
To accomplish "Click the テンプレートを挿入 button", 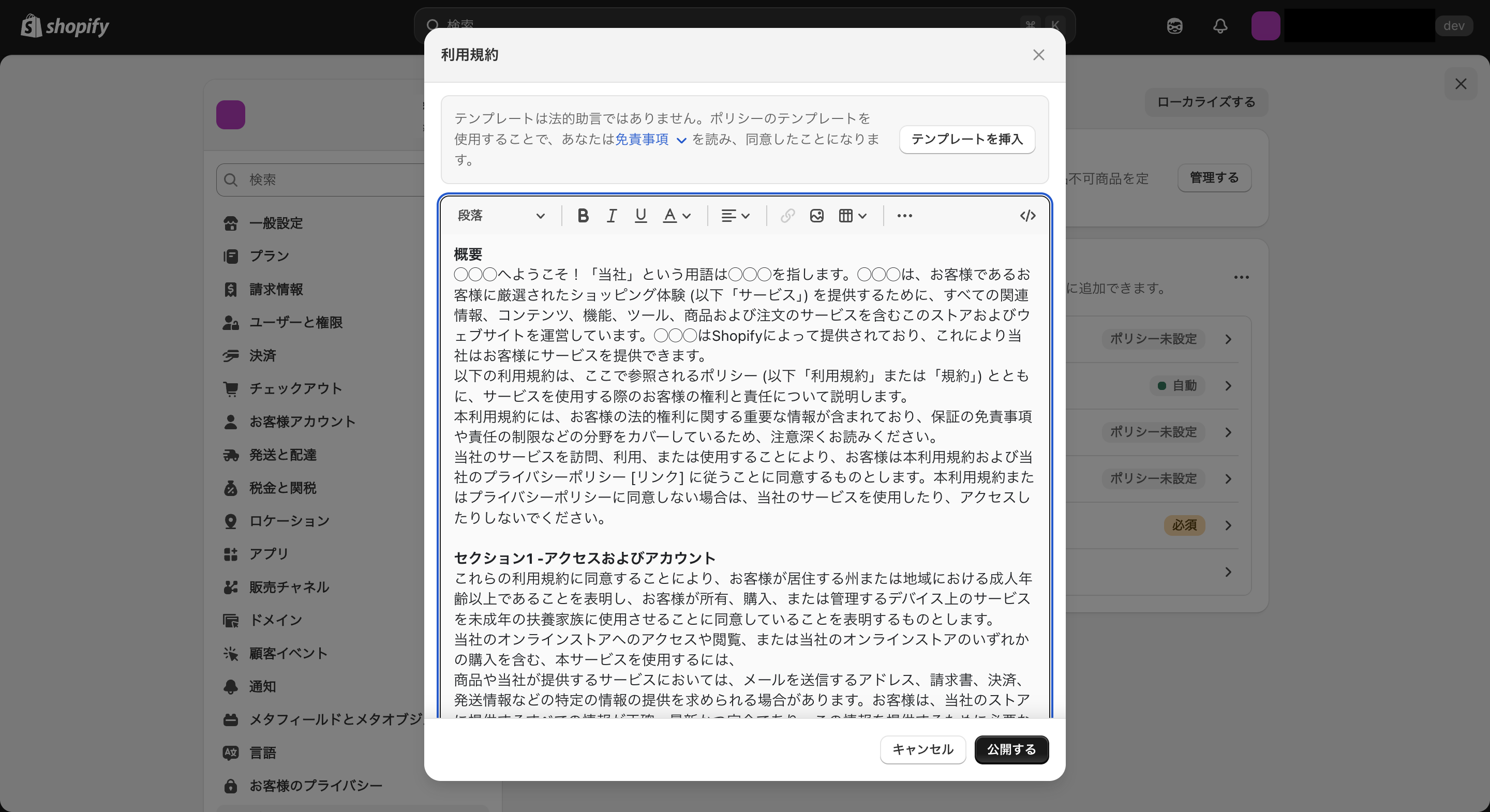I will (967, 139).
